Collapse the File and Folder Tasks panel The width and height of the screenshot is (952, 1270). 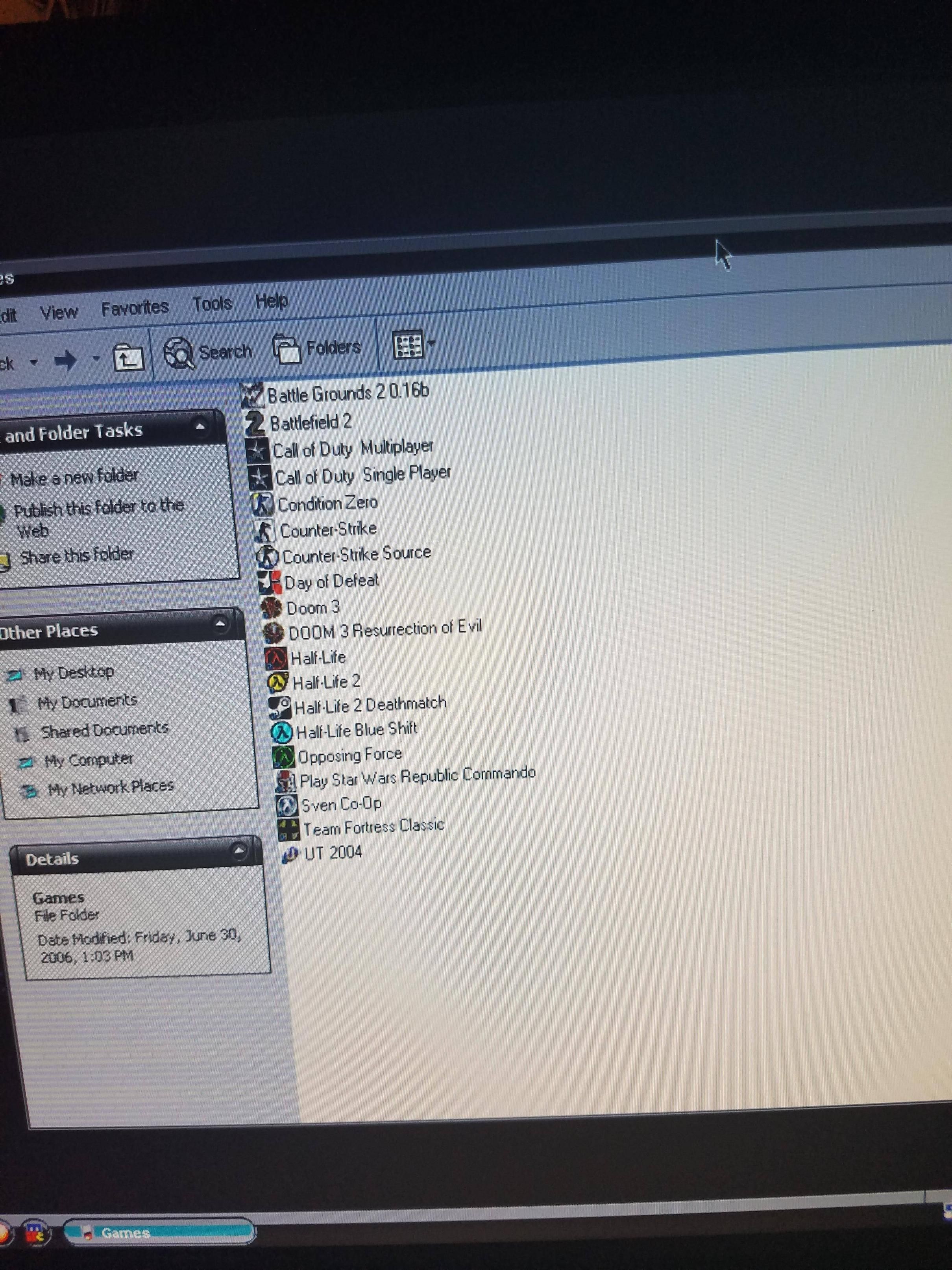coord(200,426)
